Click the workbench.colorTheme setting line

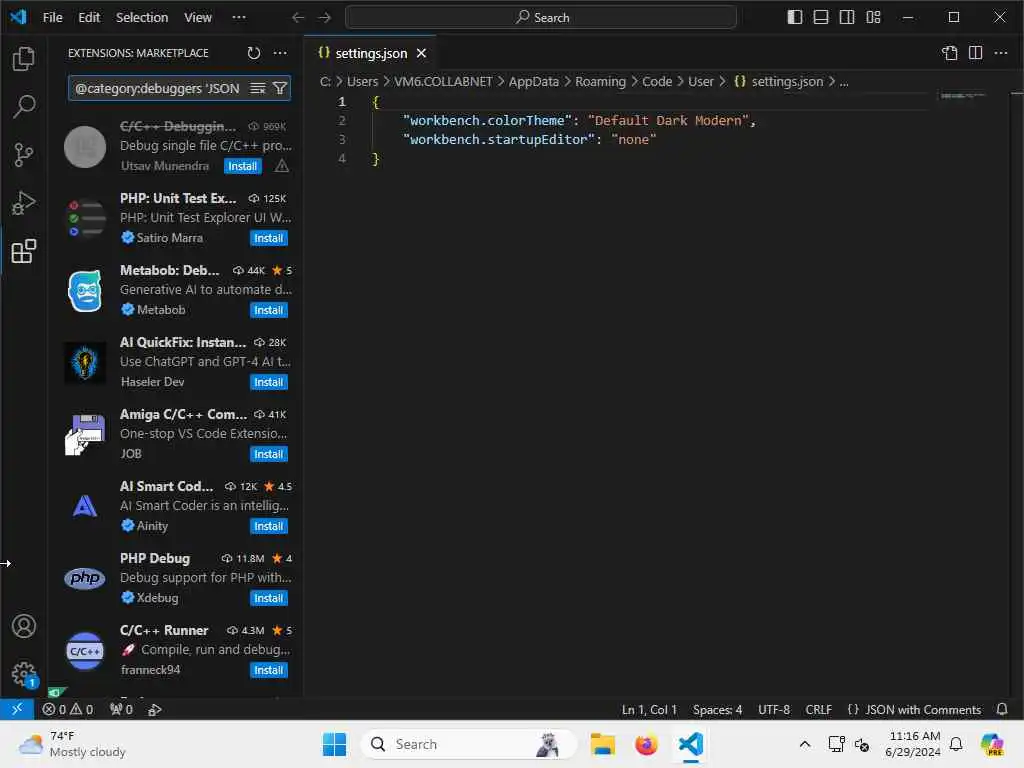579,121
